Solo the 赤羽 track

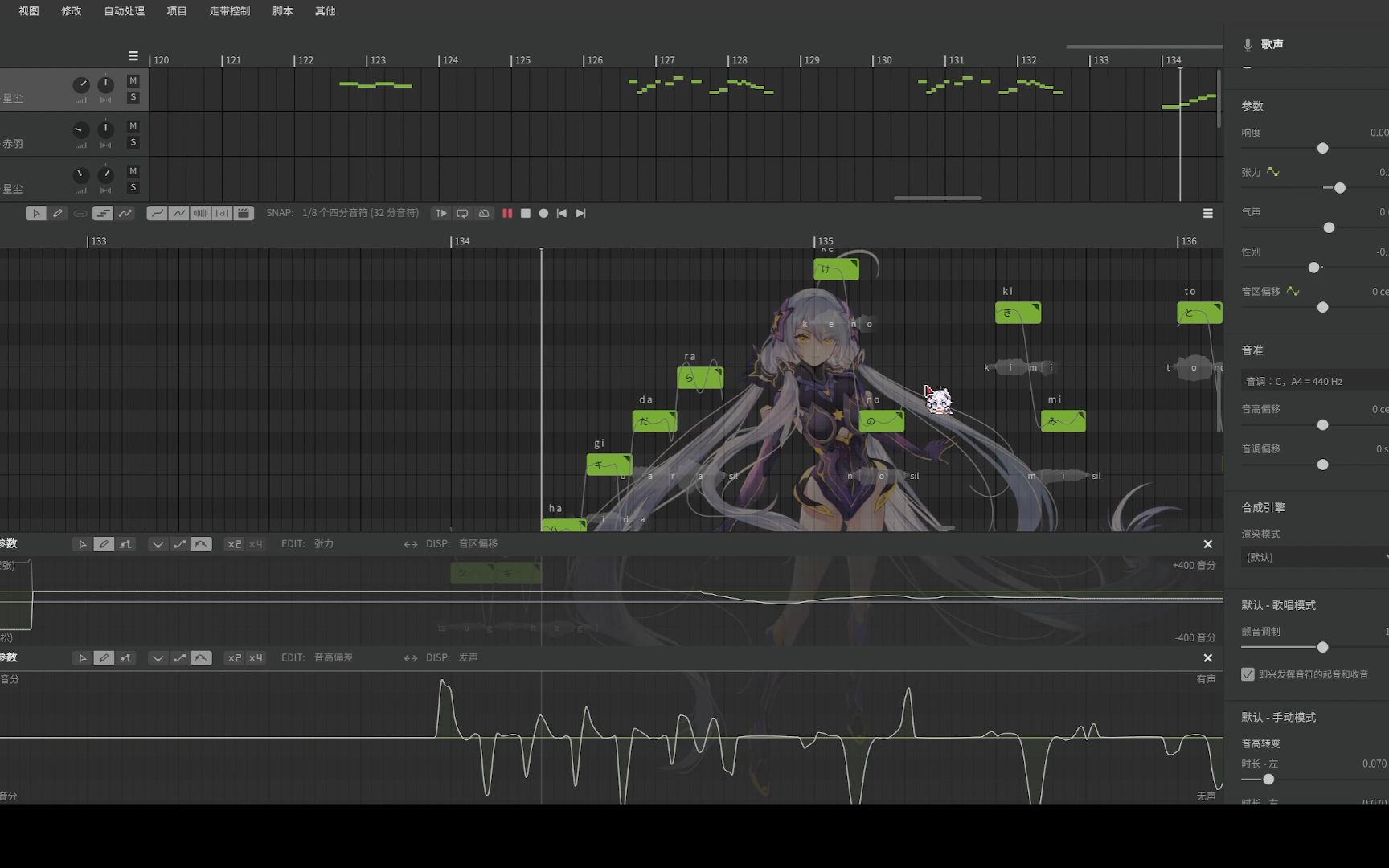click(x=133, y=142)
